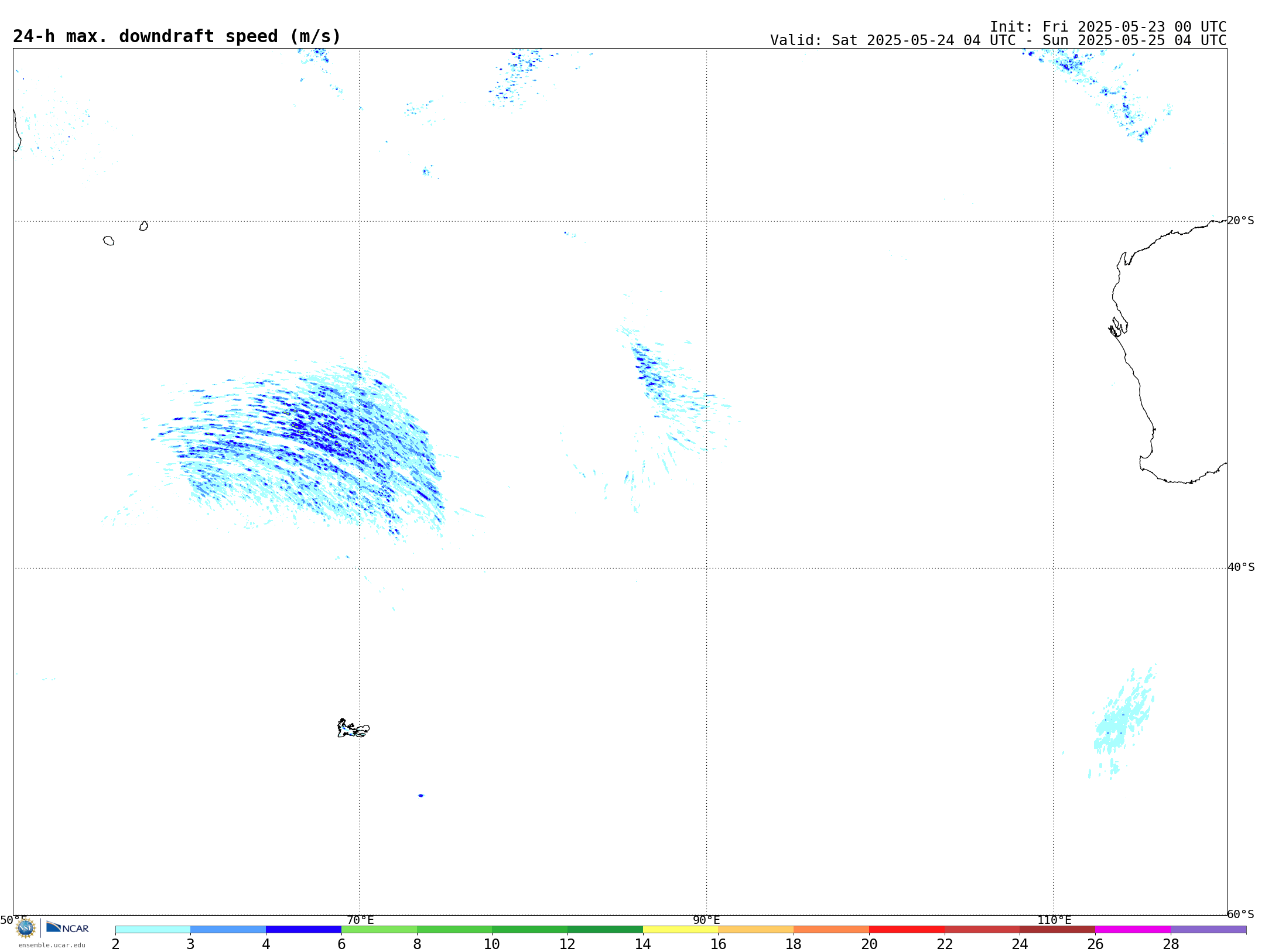Click the 60°S latitude label

(x=1240, y=914)
